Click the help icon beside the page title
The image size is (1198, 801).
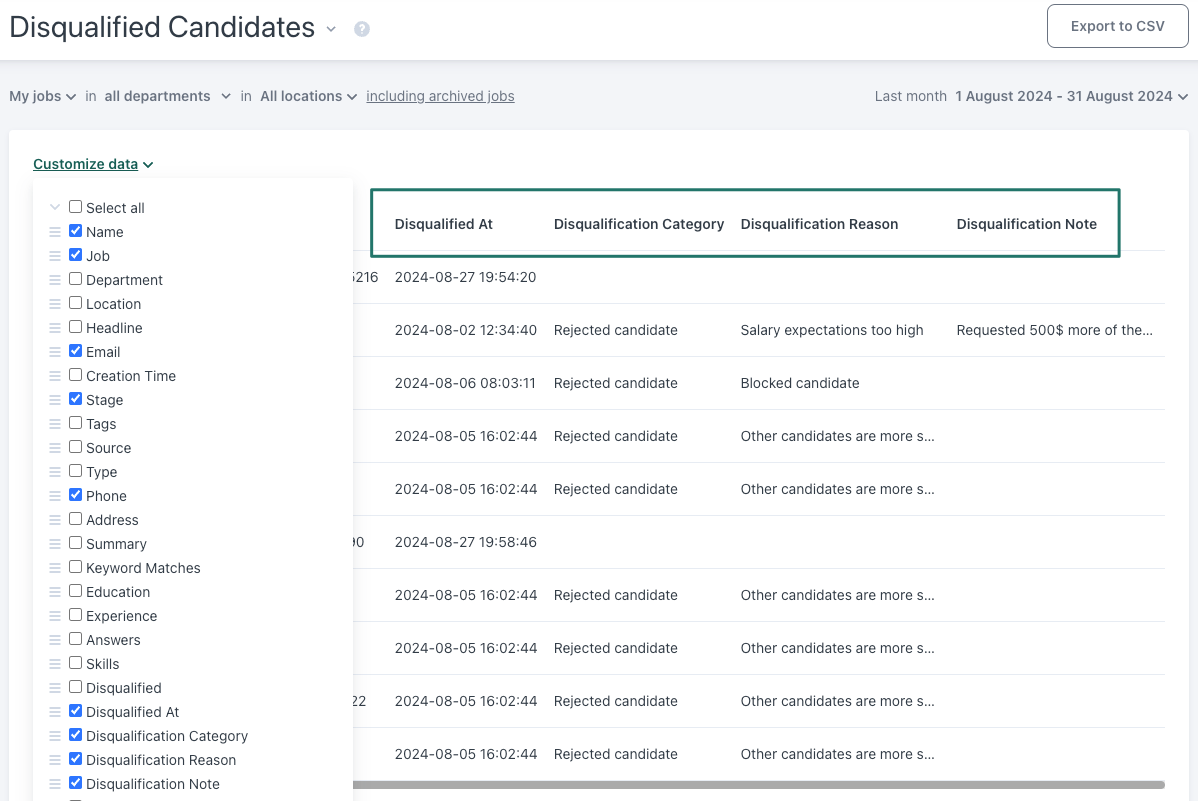pyautogui.click(x=361, y=29)
